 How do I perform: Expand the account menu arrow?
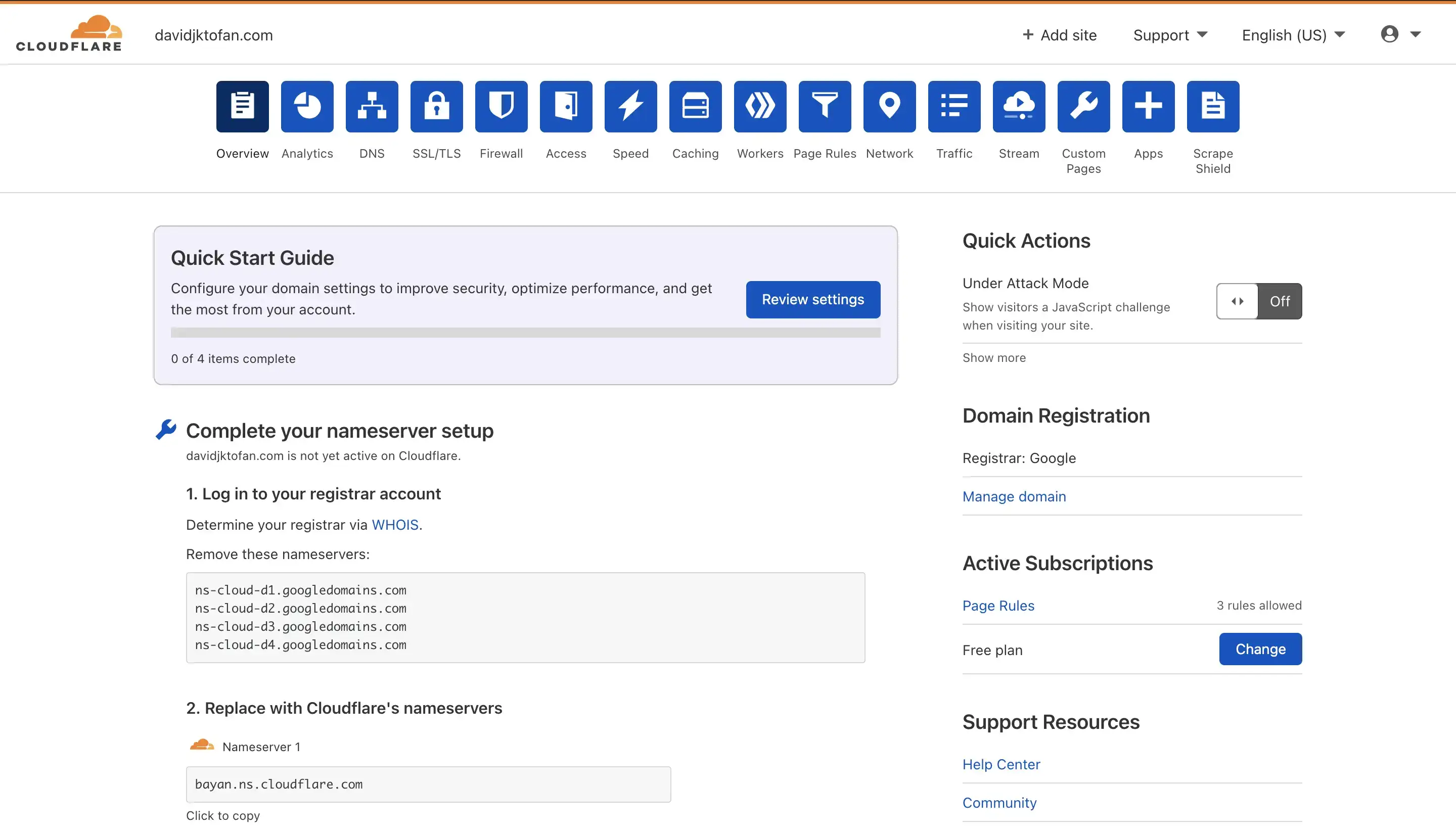[1416, 34]
